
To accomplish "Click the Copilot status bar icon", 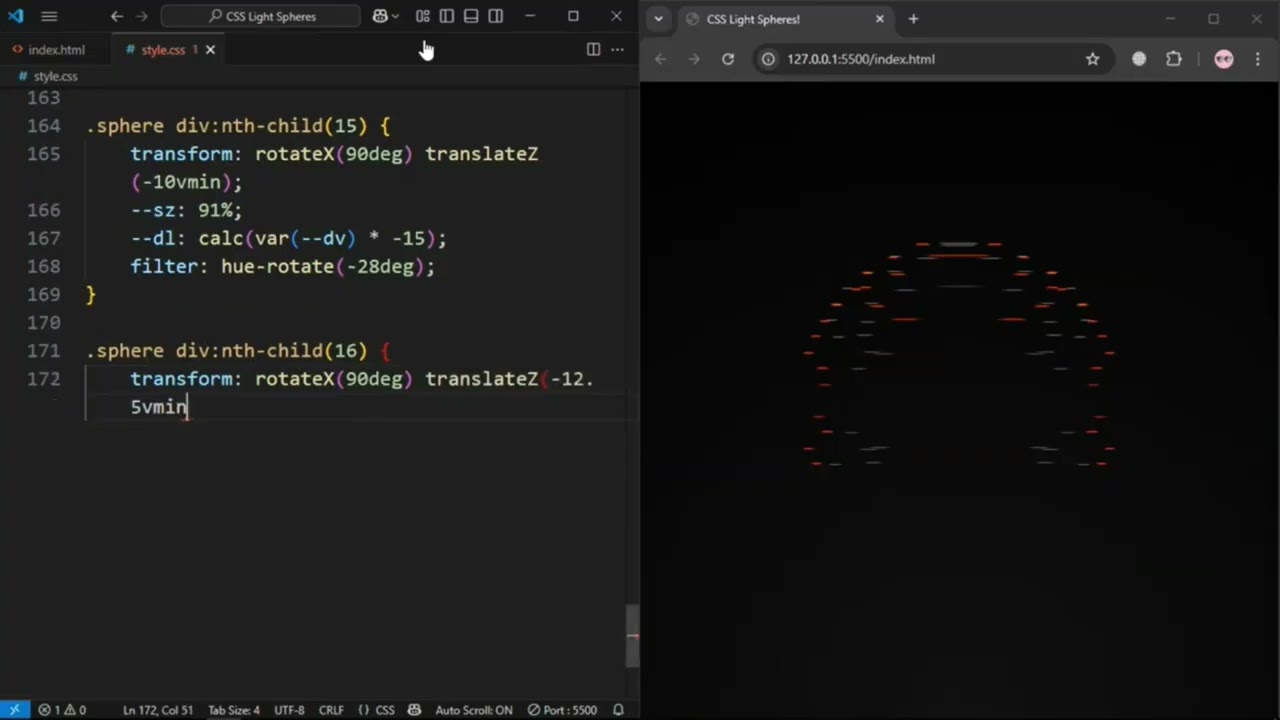I will click(414, 710).
